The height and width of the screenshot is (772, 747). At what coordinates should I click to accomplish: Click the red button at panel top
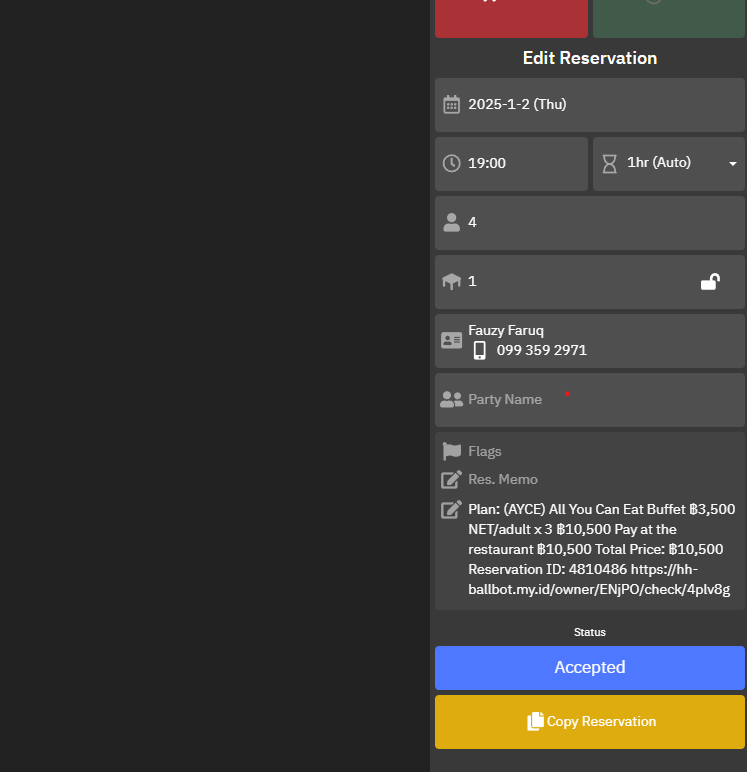511,17
